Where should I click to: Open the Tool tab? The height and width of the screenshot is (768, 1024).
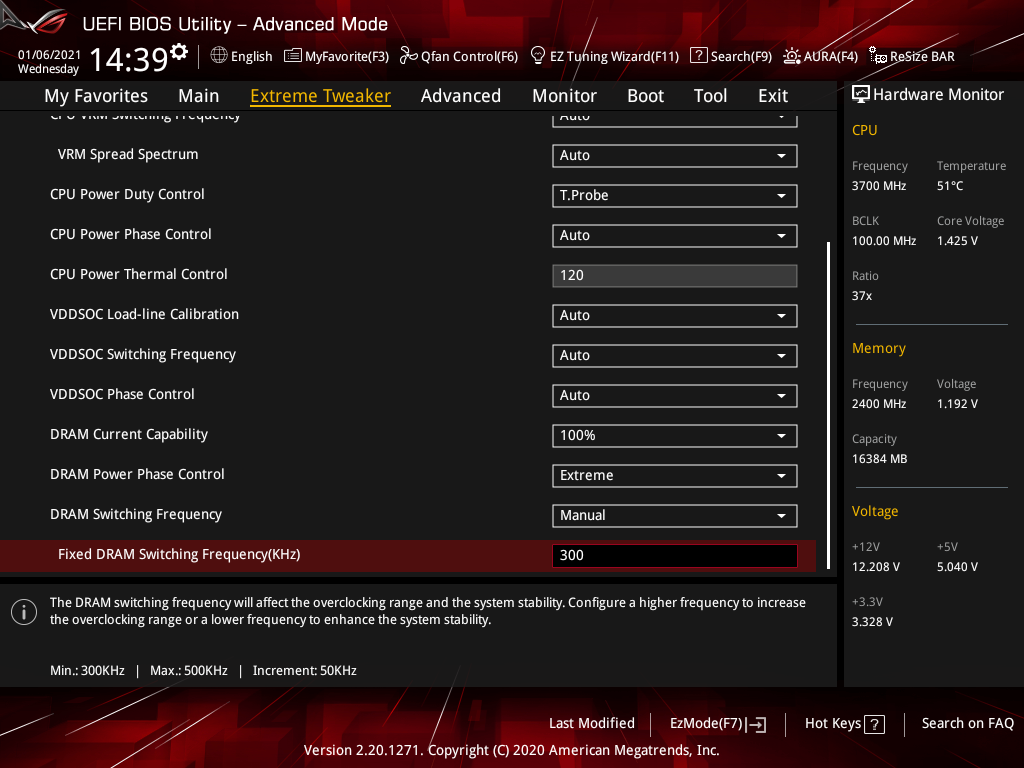[x=711, y=96]
